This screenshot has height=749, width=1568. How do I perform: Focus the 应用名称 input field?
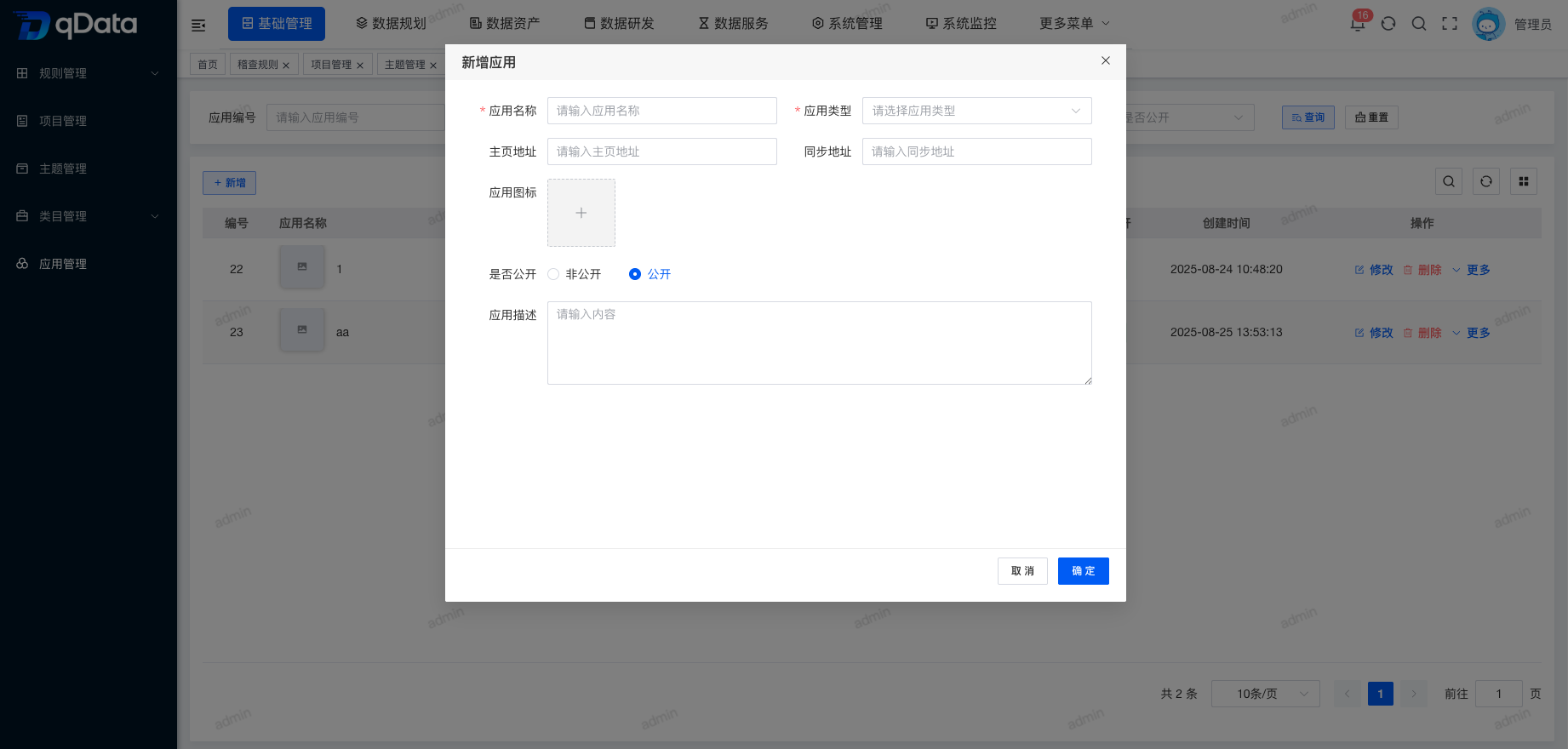pyautogui.click(x=662, y=111)
